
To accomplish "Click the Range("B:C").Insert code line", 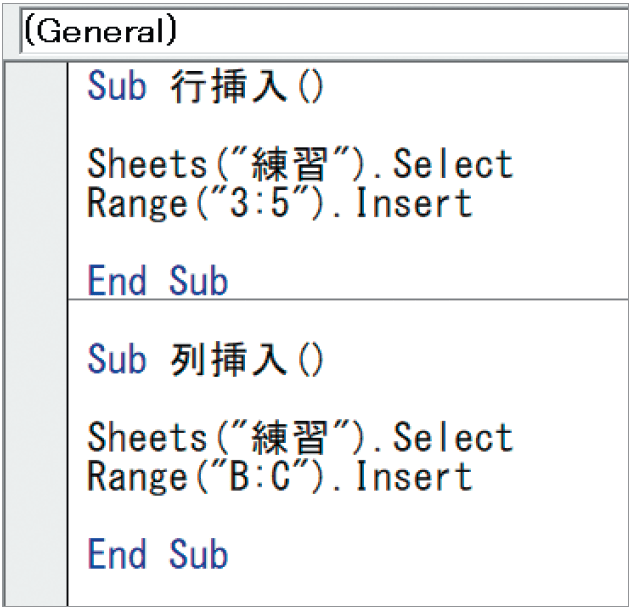I will 280,476.
